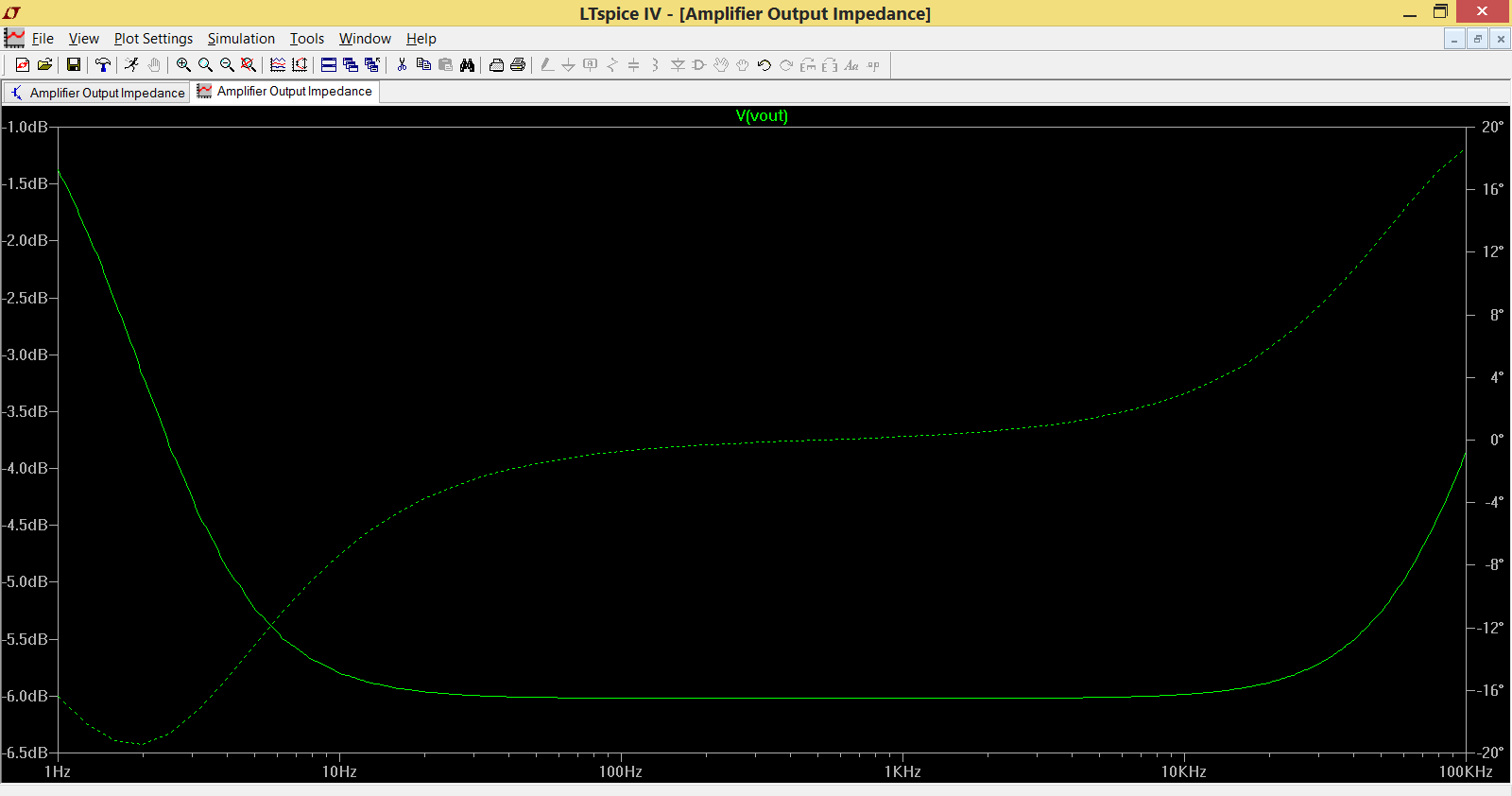Screen dimensions: 1512x796
Task: Click the SPICE directive .op icon
Action: click(873, 65)
